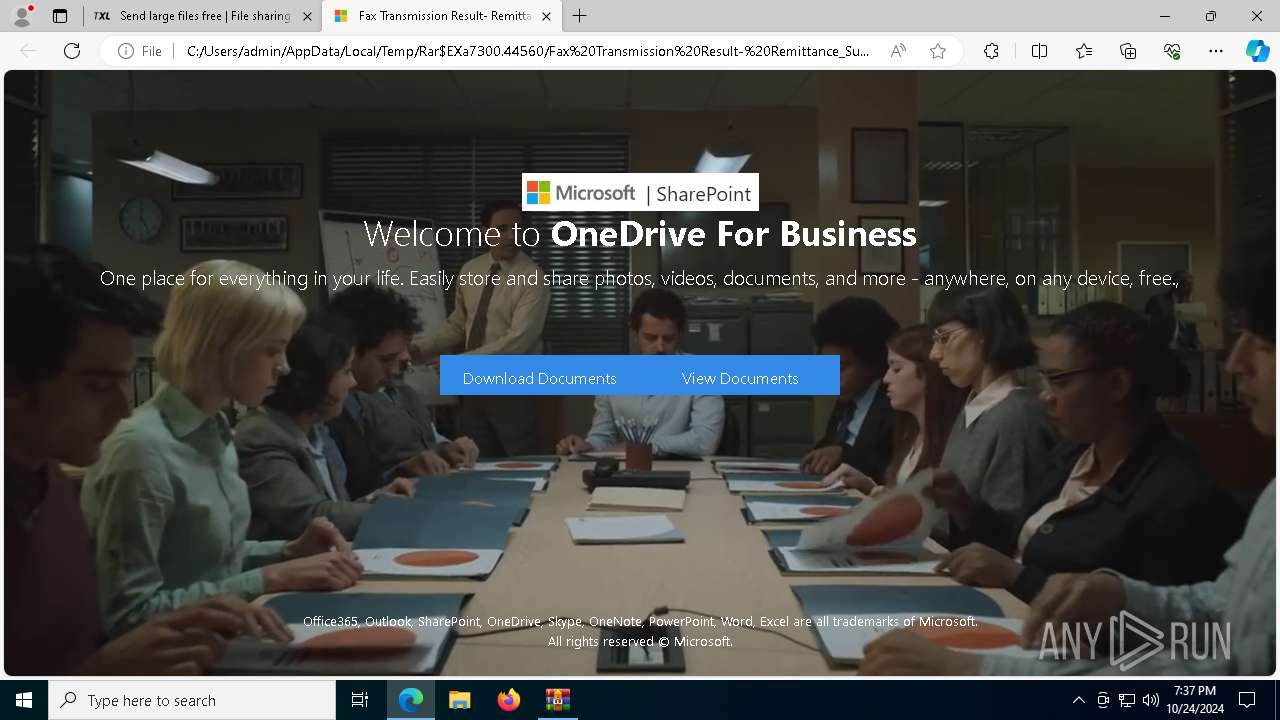The image size is (1280, 720).
Task: Open WinRAR from the taskbar
Action: [x=557, y=700]
